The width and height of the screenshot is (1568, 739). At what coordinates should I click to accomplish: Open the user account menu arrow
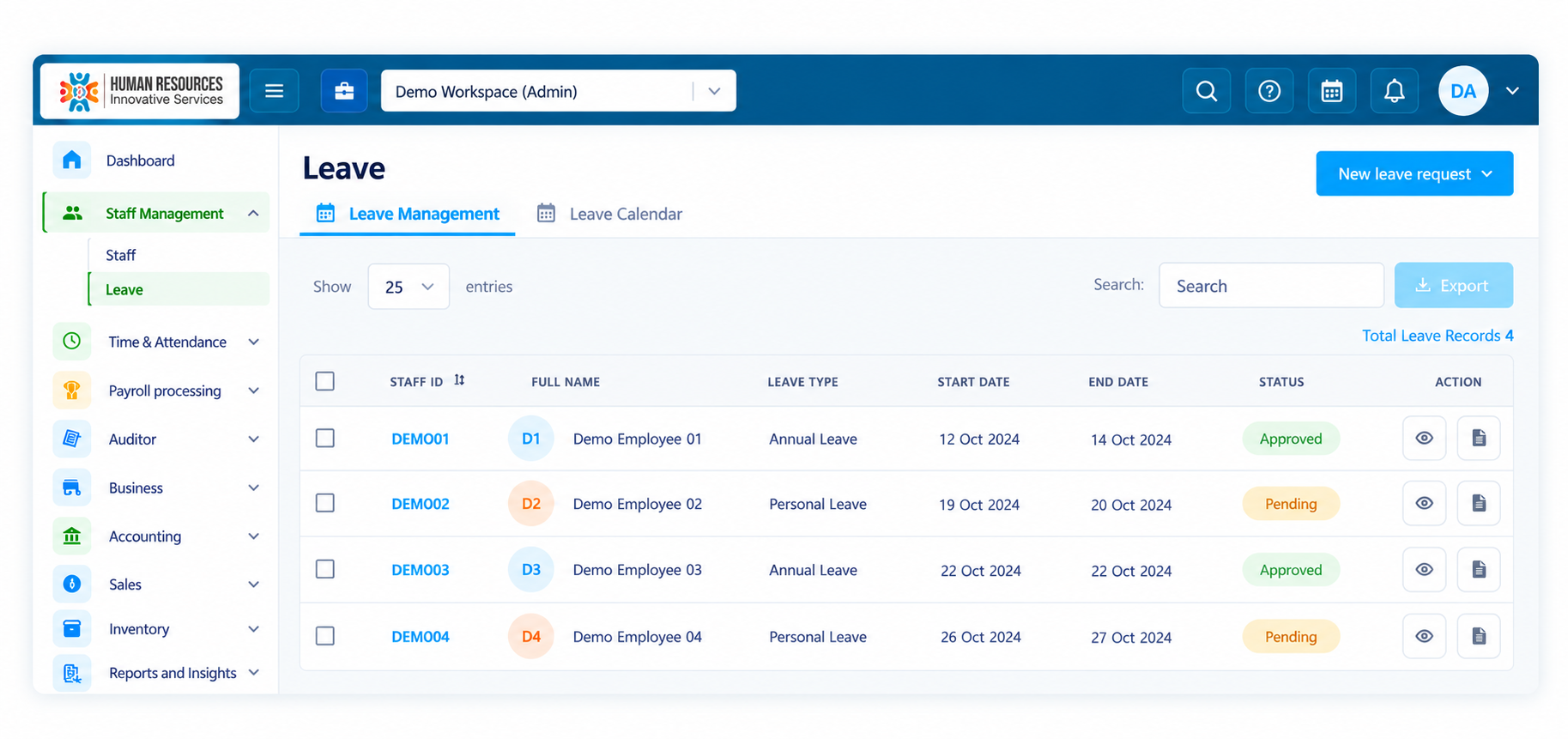point(1512,91)
